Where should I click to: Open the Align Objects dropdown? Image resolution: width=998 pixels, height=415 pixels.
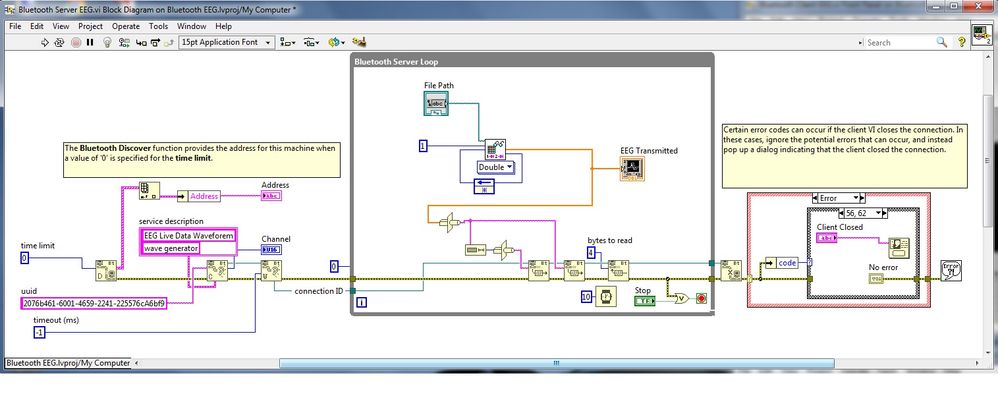point(288,43)
